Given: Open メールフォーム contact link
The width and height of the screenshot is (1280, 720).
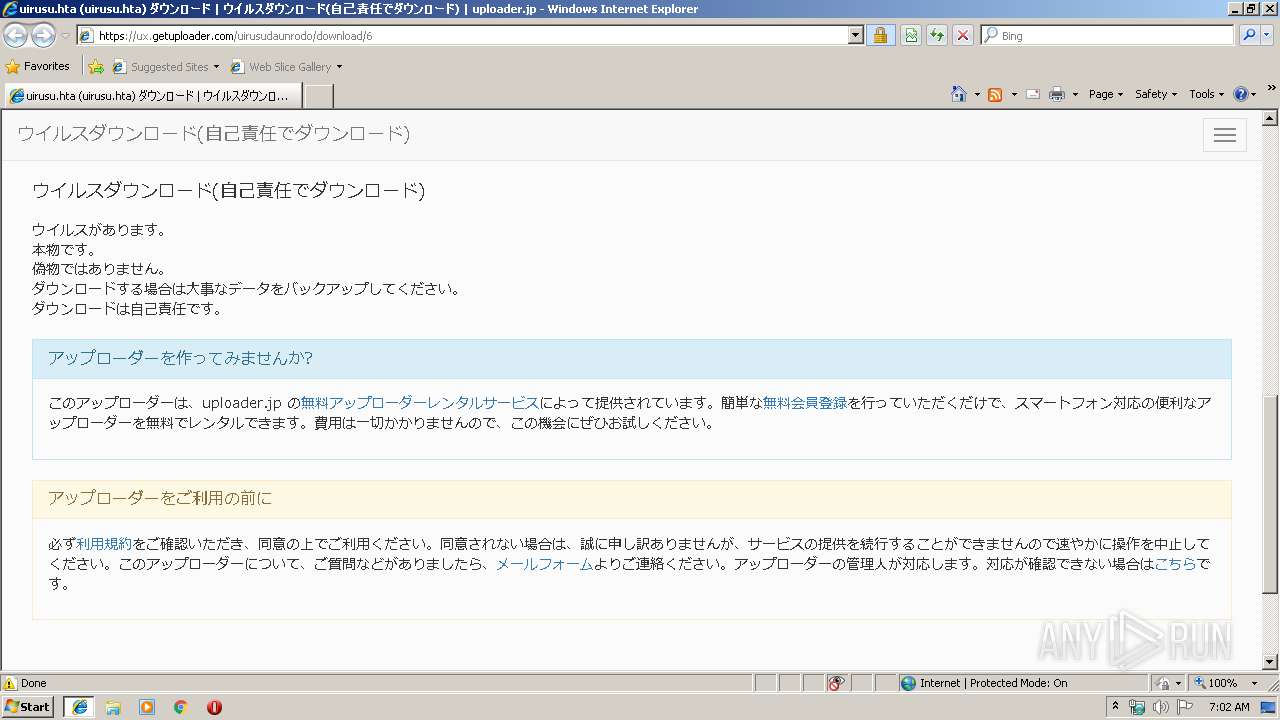Looking at the screenshot, I should point(545,564).
